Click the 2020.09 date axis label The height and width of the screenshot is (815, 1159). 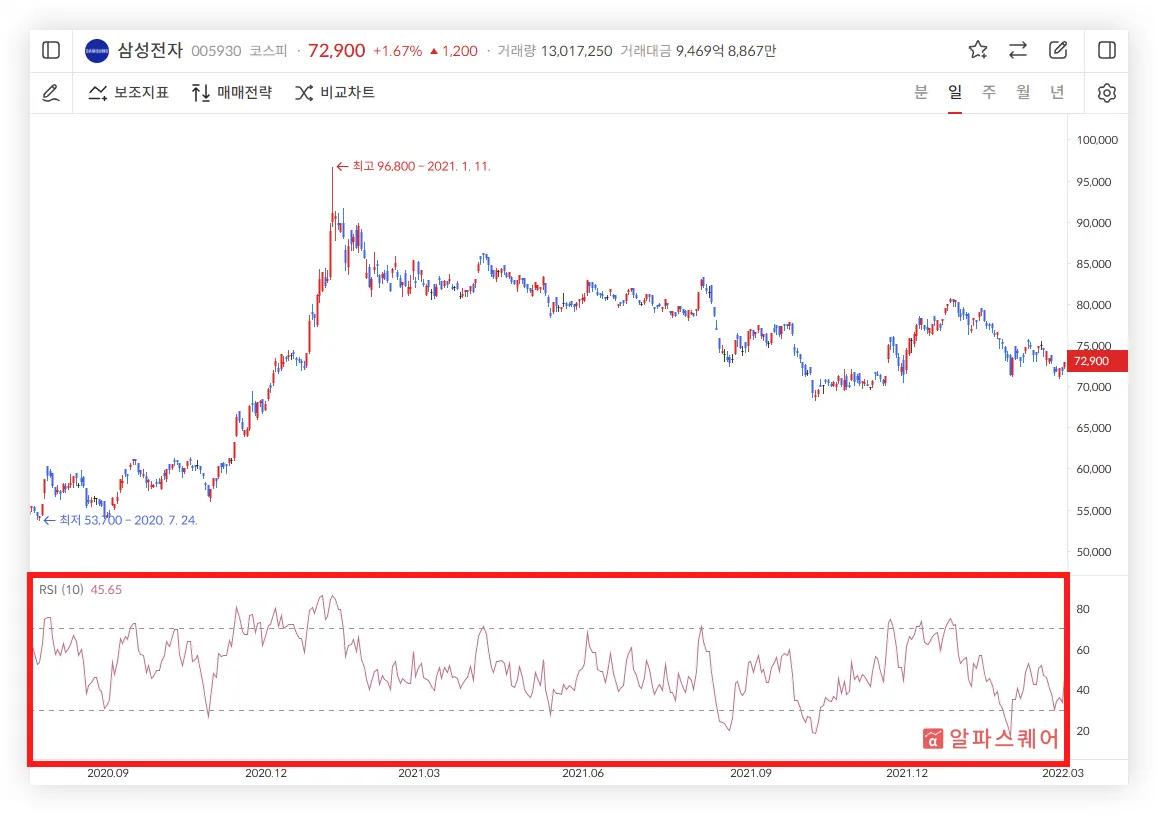point(108,773)
